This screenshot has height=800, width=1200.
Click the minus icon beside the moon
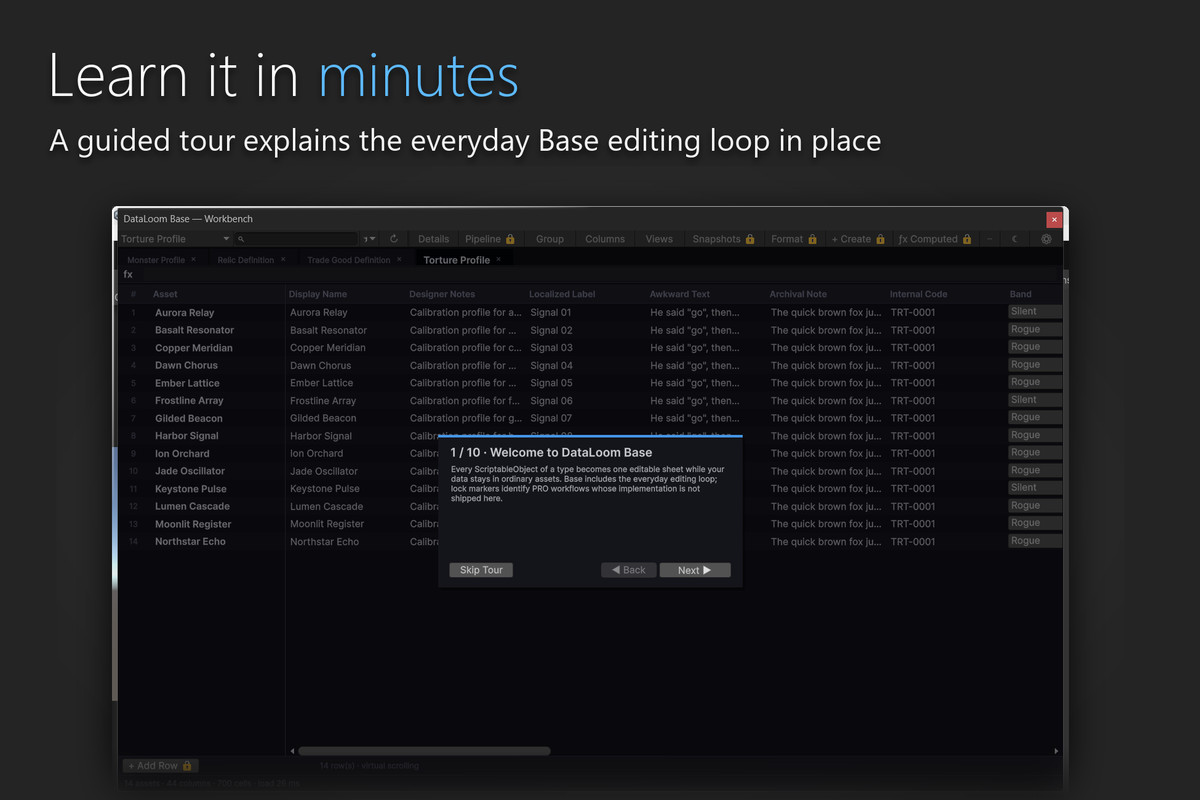(x=989, y=239)
